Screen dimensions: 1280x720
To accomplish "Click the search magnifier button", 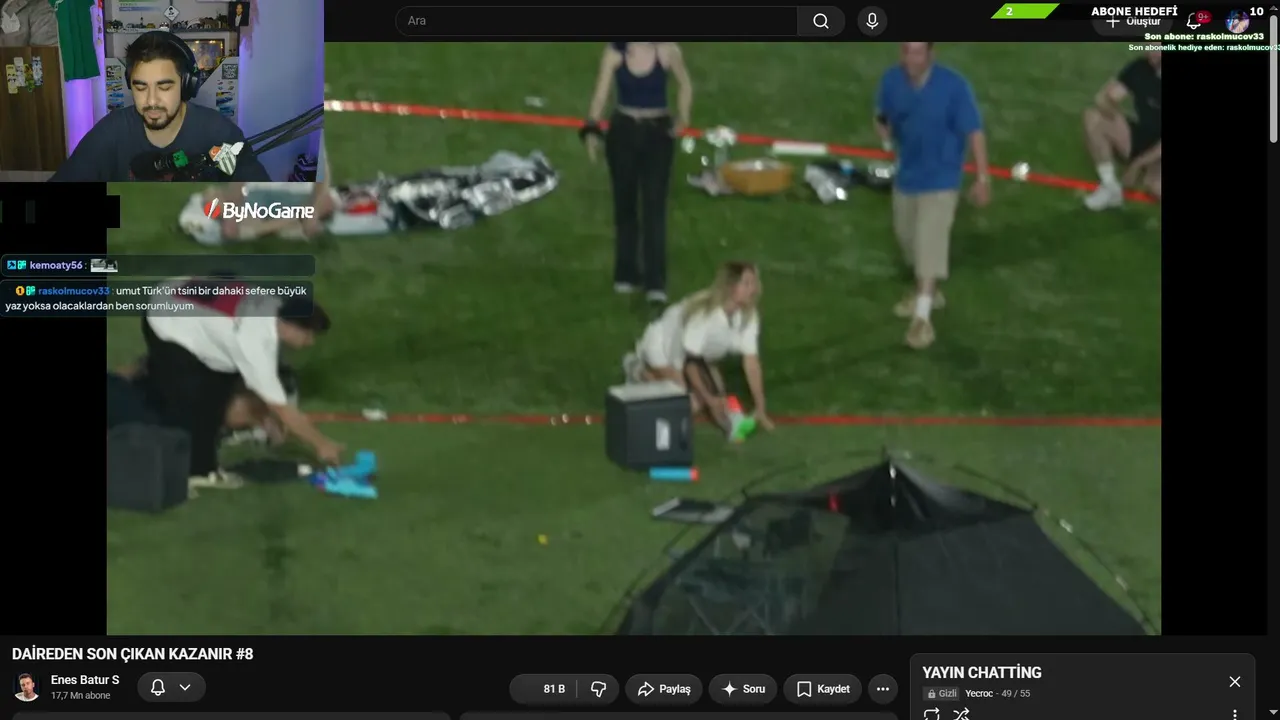I will [821, 21].
